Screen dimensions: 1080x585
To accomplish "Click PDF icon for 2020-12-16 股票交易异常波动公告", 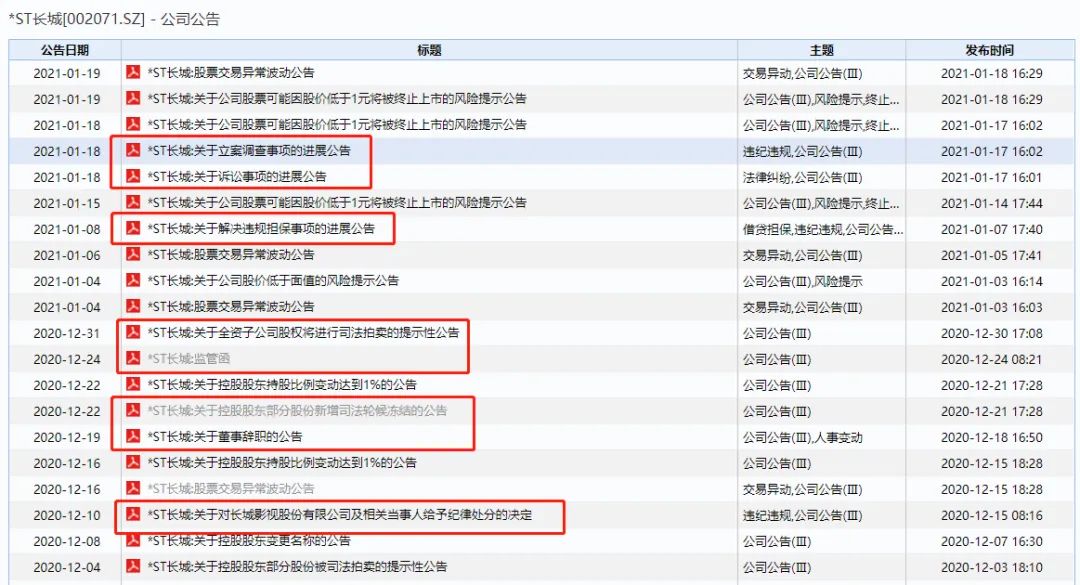I will click(133, 489).
